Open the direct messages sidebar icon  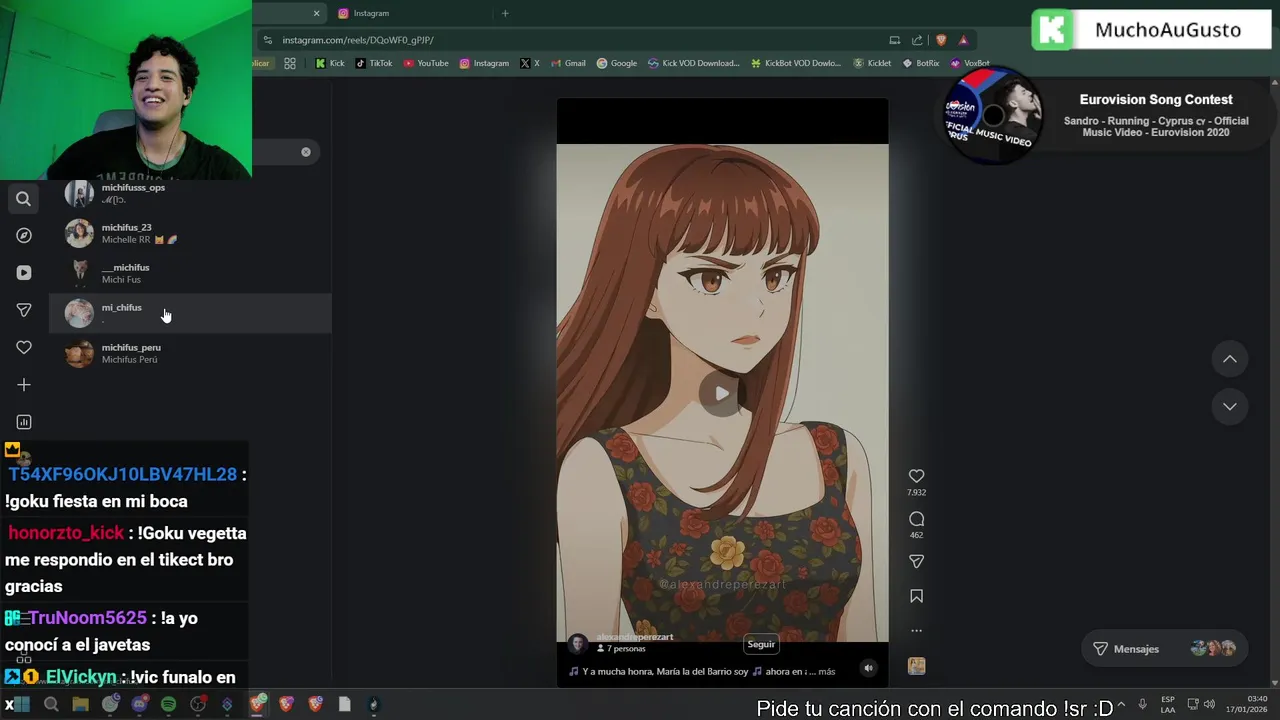click(24, 310)
